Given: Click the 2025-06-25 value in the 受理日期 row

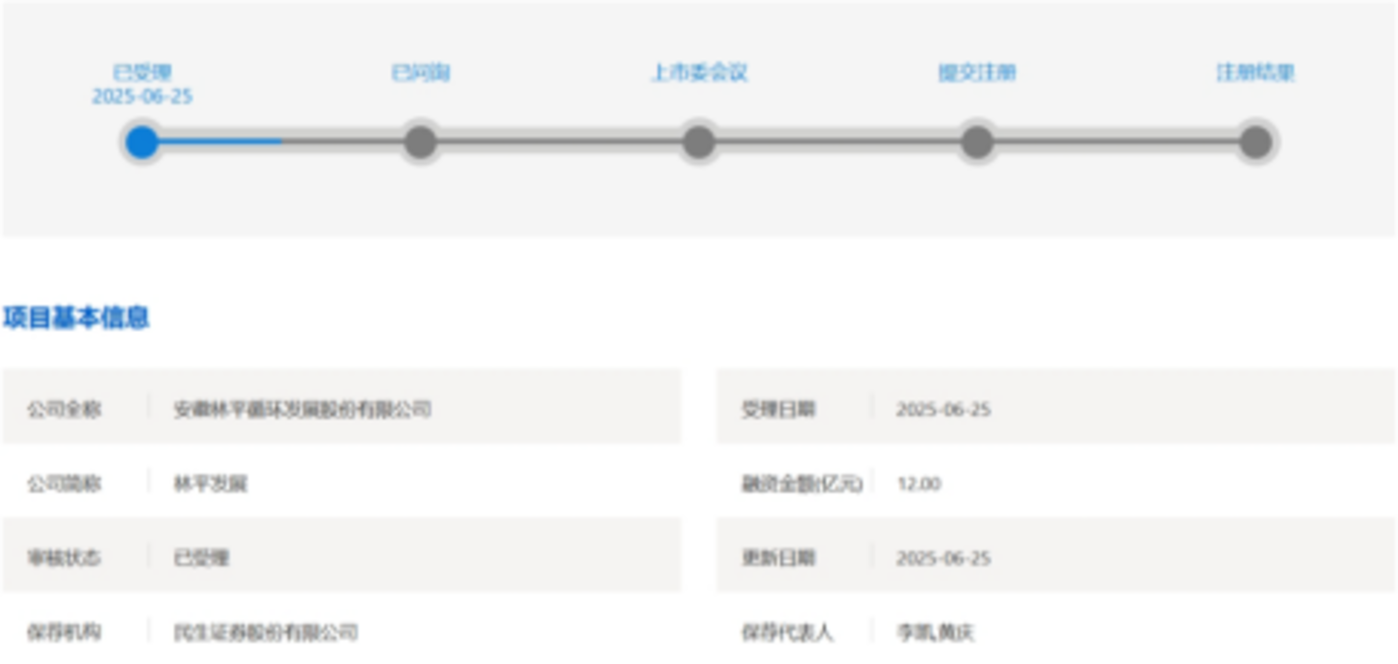Looking at the screenshot, I should point(944,409).
